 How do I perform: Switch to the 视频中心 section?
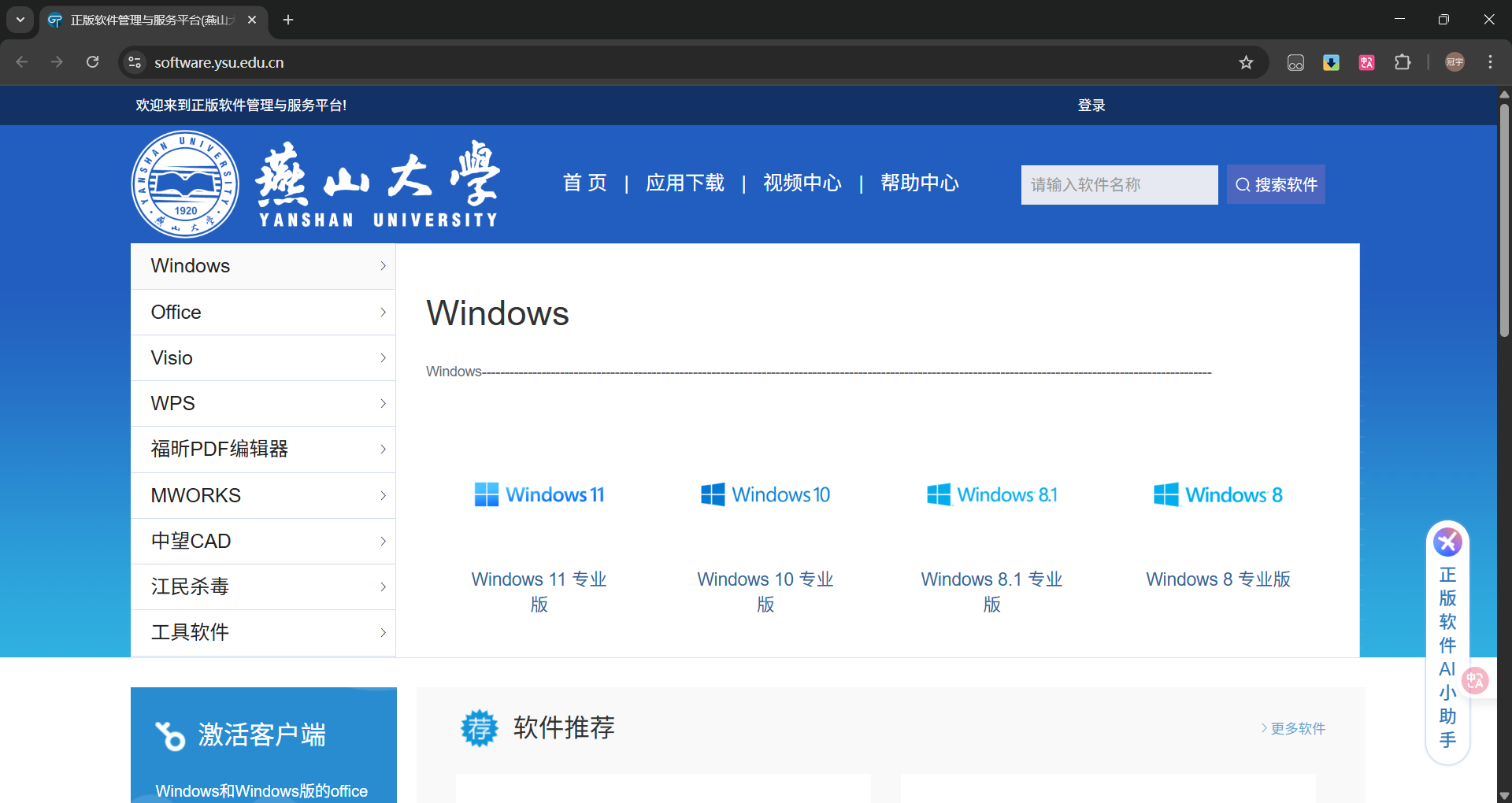(802, 183)
